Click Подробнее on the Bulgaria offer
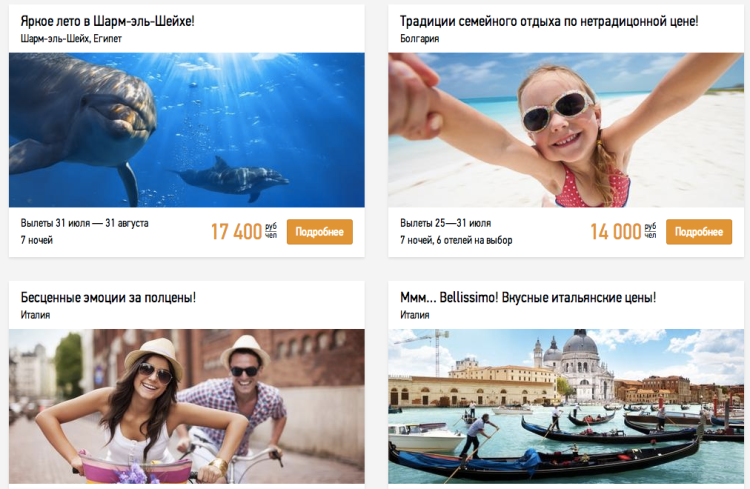Image resolution: width=750 pixels, height=489 pixels. tap(699, 232)
